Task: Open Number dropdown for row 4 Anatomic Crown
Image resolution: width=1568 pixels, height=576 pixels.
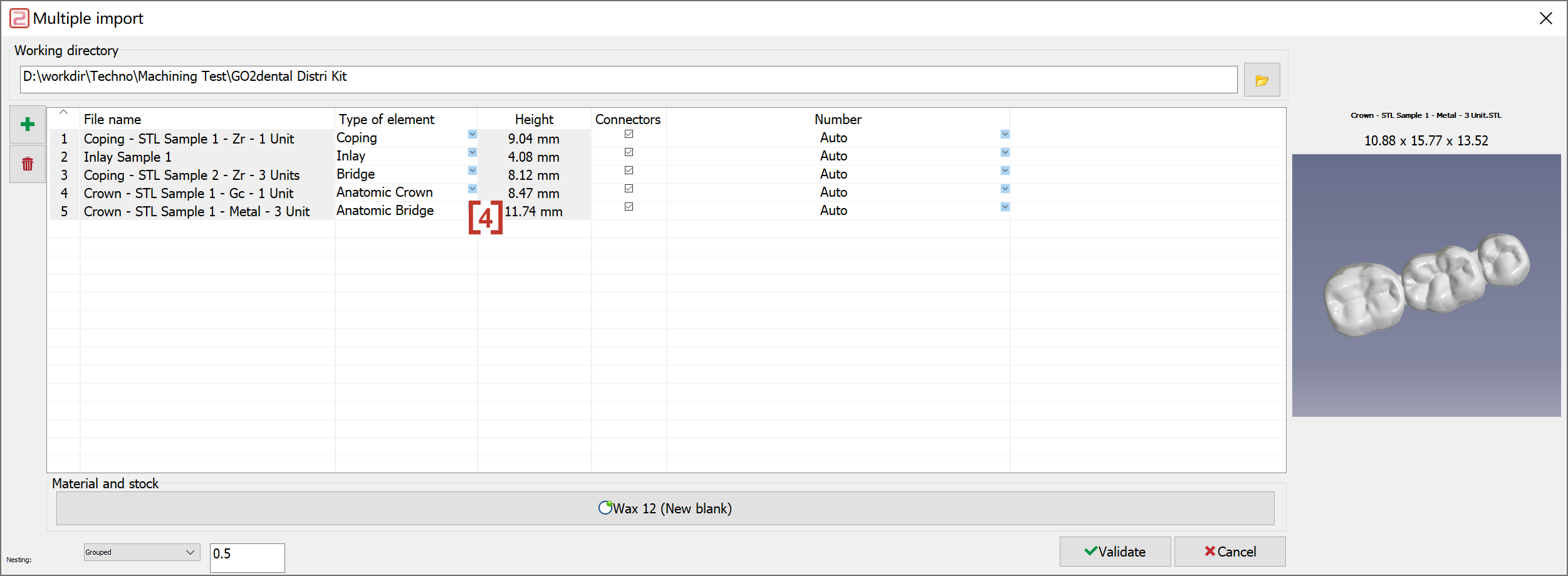Action: (x=1005, y=189)
